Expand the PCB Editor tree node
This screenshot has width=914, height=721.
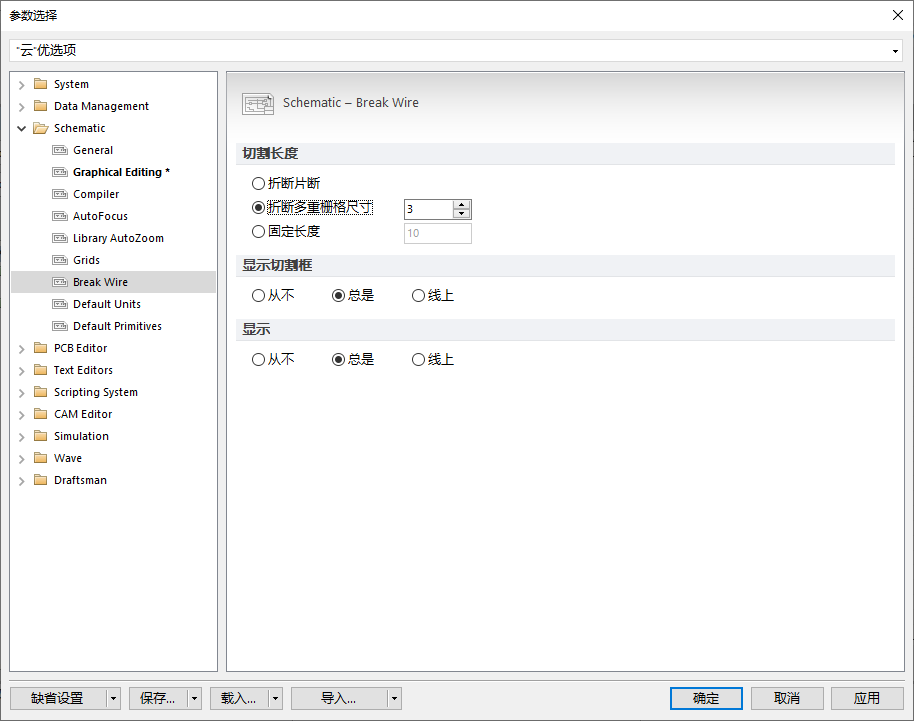coord(21,347)
